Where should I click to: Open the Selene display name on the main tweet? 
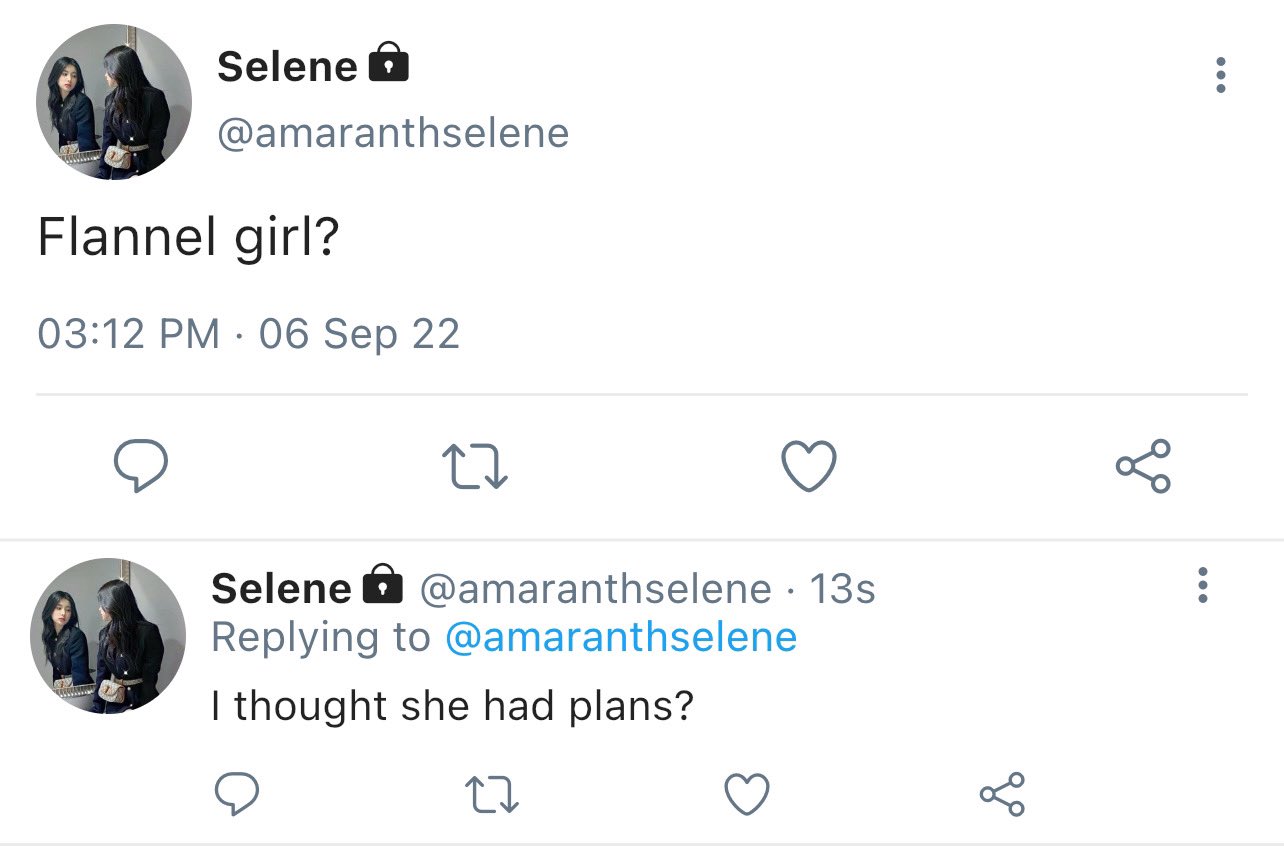287,67
